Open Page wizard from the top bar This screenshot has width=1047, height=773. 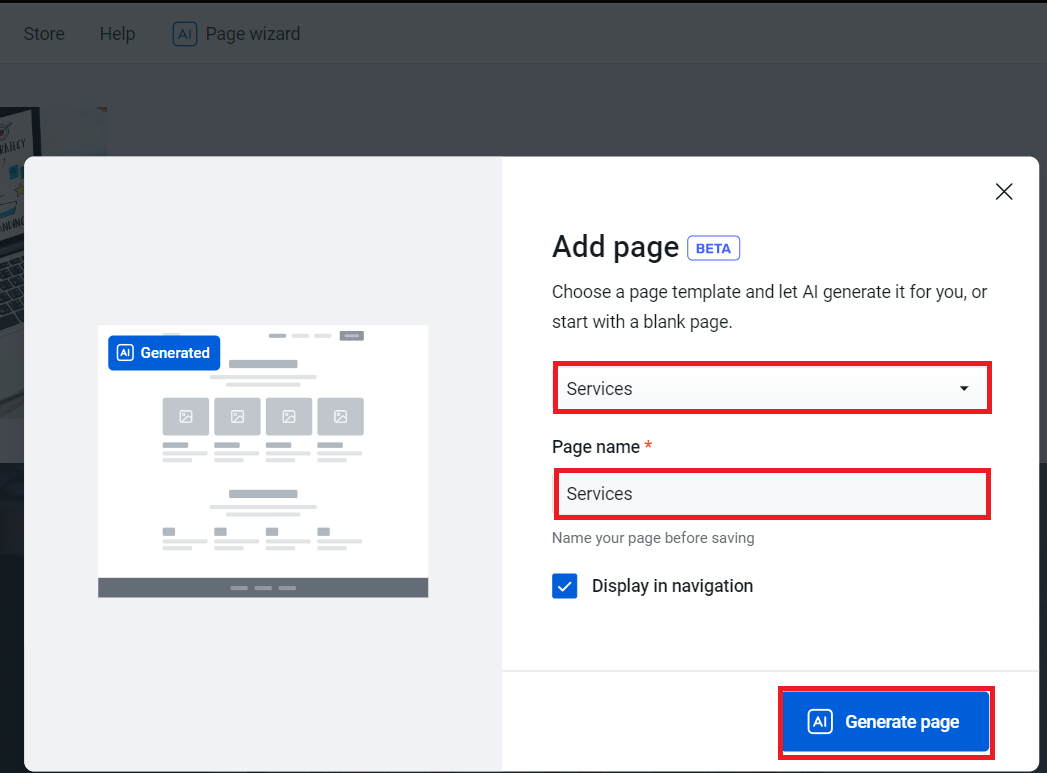(252, 34)
